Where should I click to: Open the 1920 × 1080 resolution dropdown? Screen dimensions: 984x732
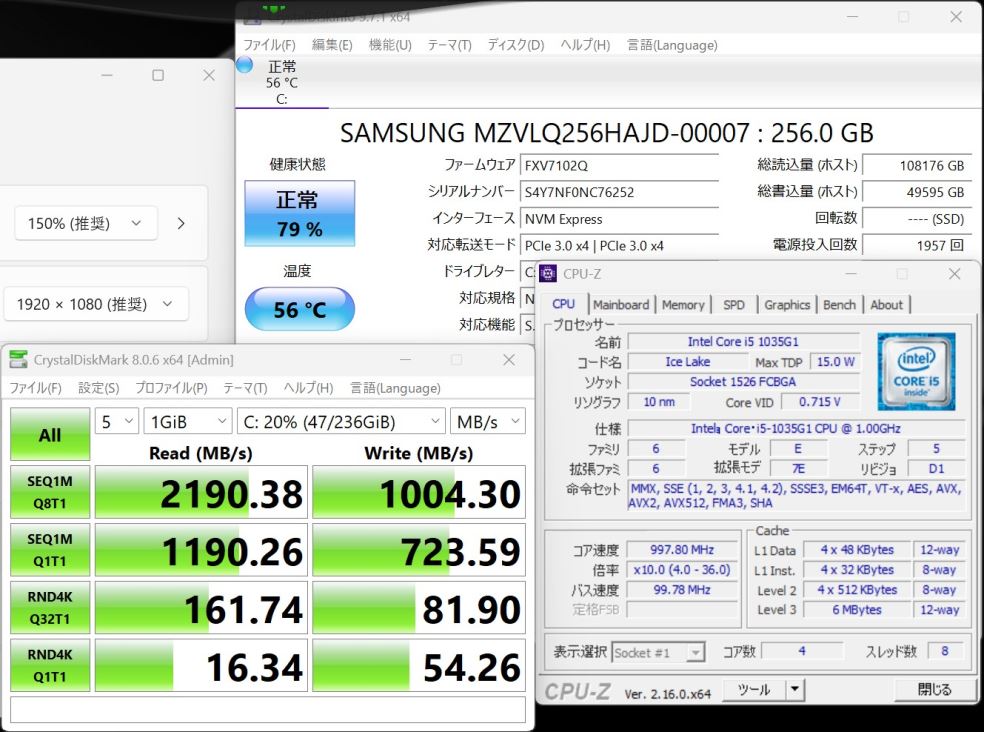pyautogui.click(x=95, y=304)
